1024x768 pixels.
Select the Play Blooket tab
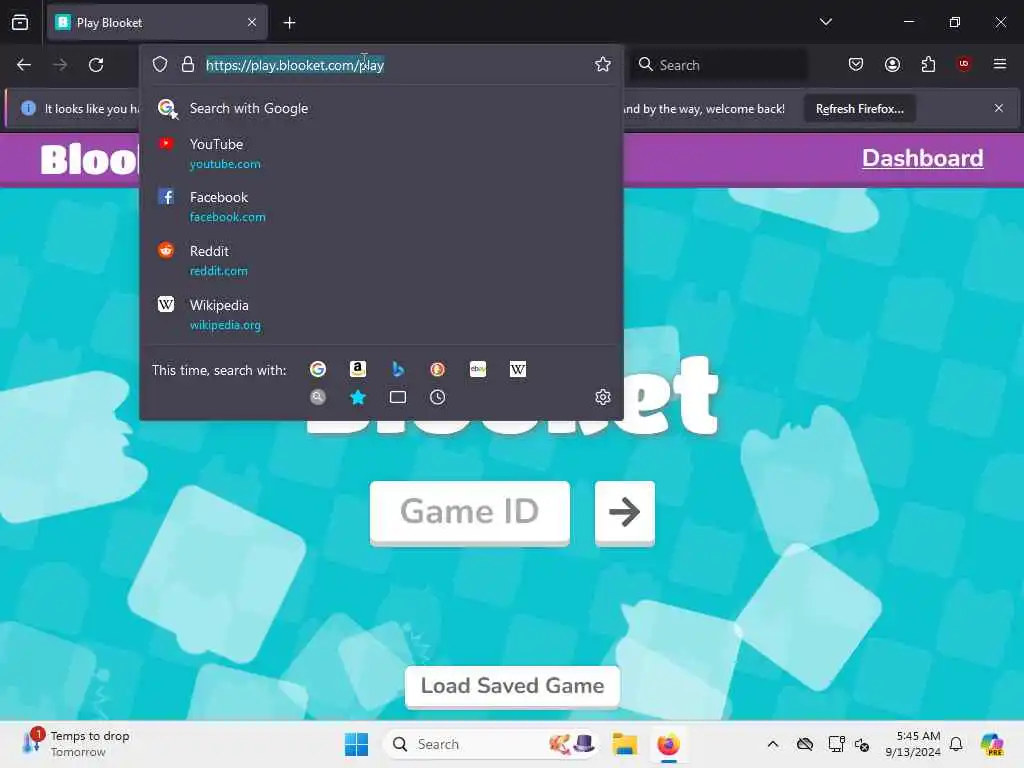click(x=157, y=23)
